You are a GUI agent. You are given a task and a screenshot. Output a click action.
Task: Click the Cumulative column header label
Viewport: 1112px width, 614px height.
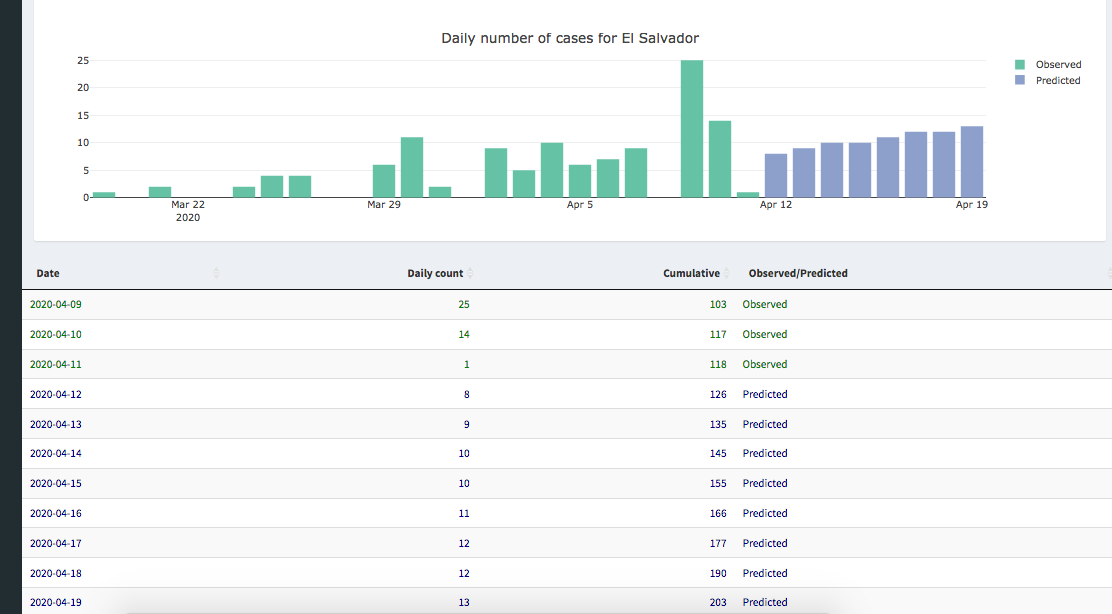point(691,273)
